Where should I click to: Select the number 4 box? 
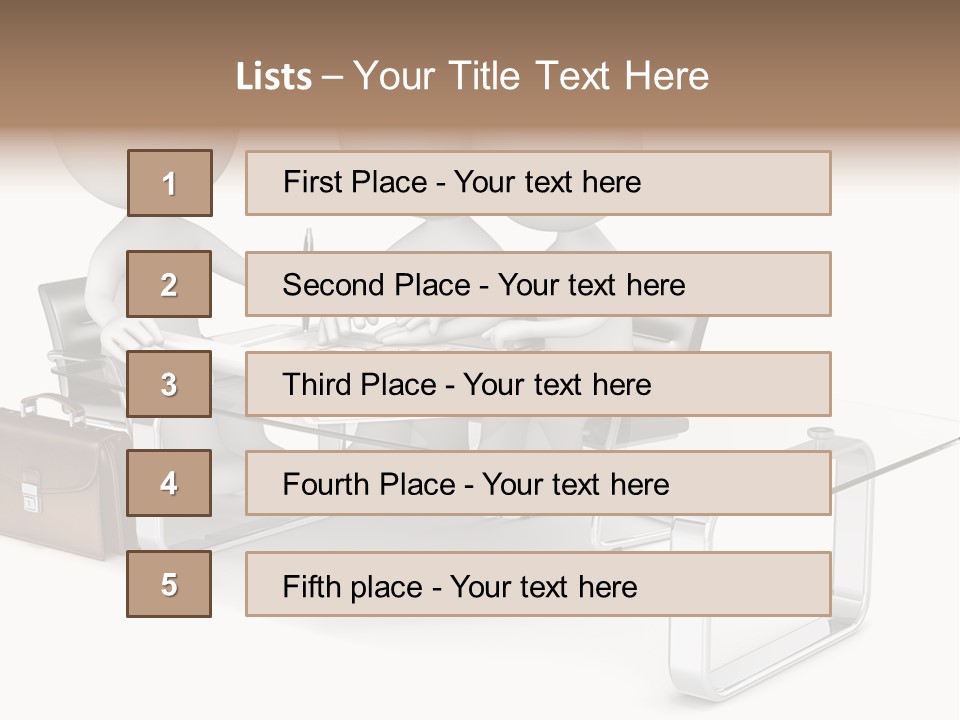point(169,483)
